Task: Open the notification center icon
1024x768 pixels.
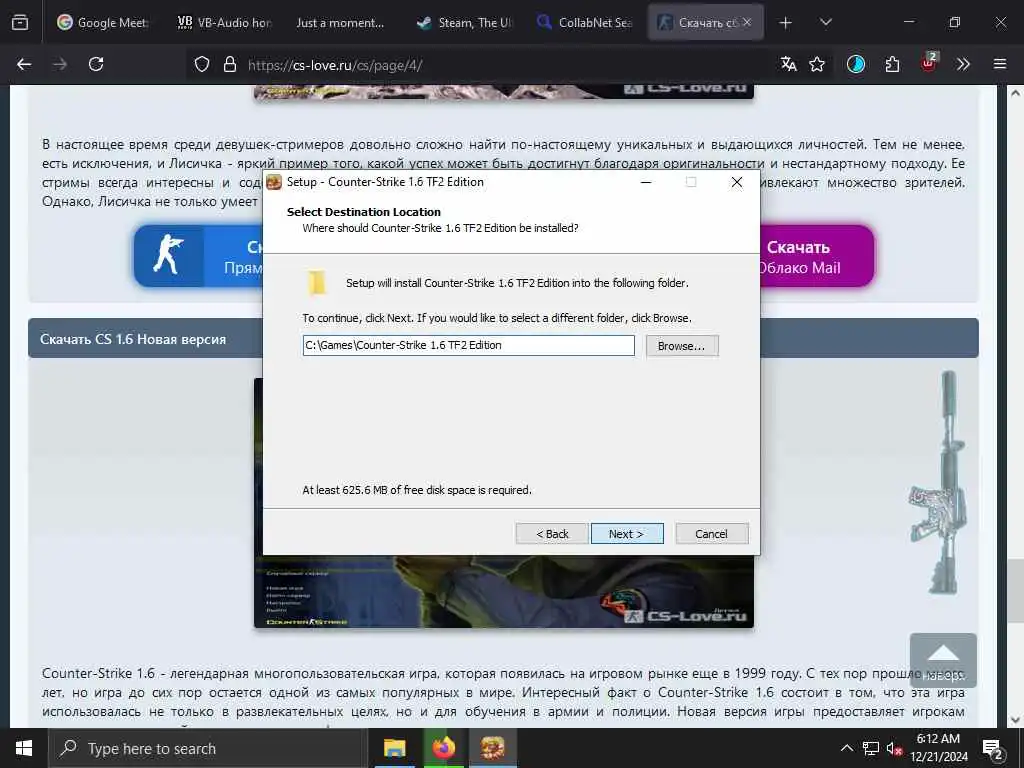Action: tap(993, 748)
